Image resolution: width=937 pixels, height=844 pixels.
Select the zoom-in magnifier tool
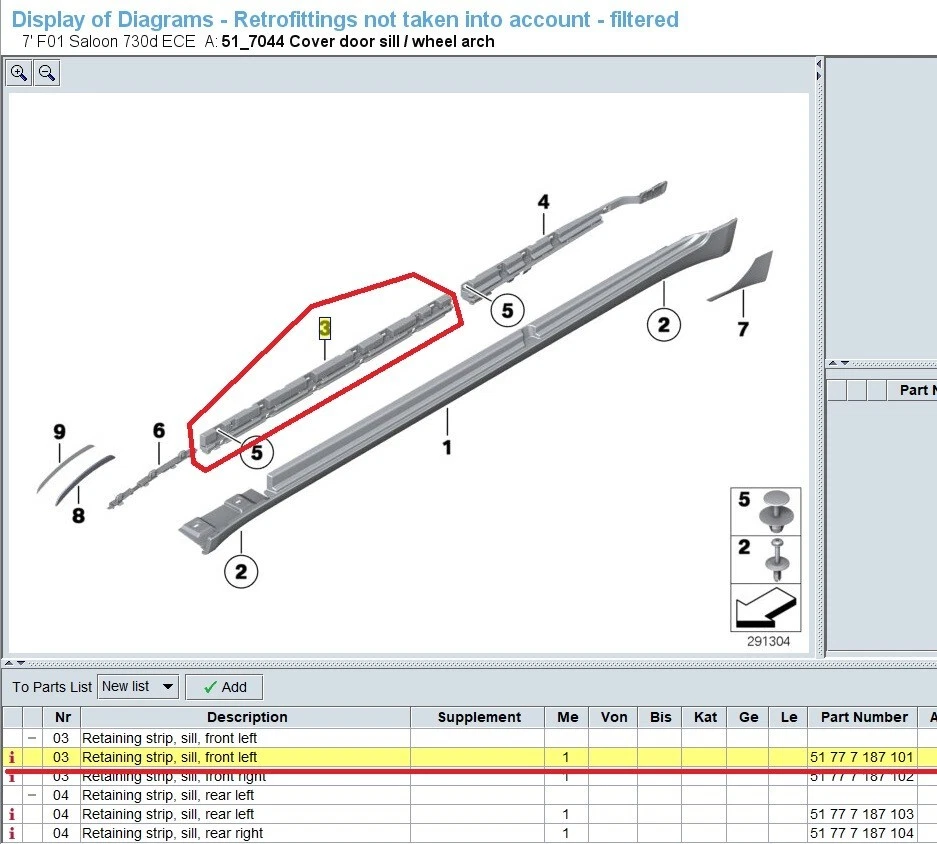(18, 72)
